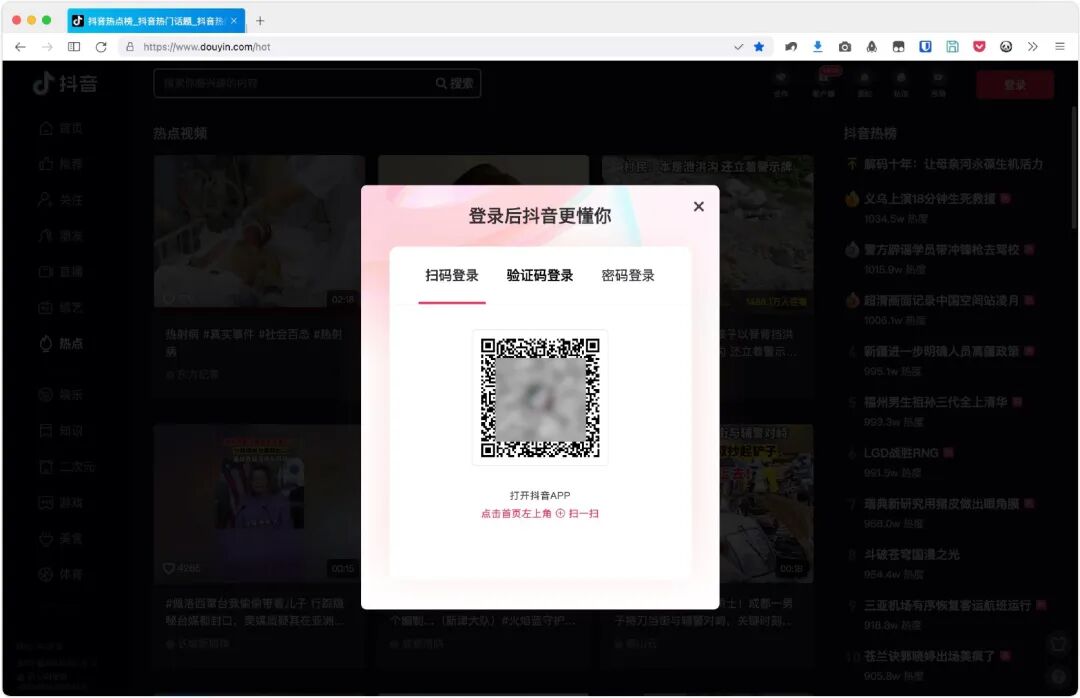Click the checkmark icon in address bar
The height and width of the screenshot is (698, 1080).
738,47
